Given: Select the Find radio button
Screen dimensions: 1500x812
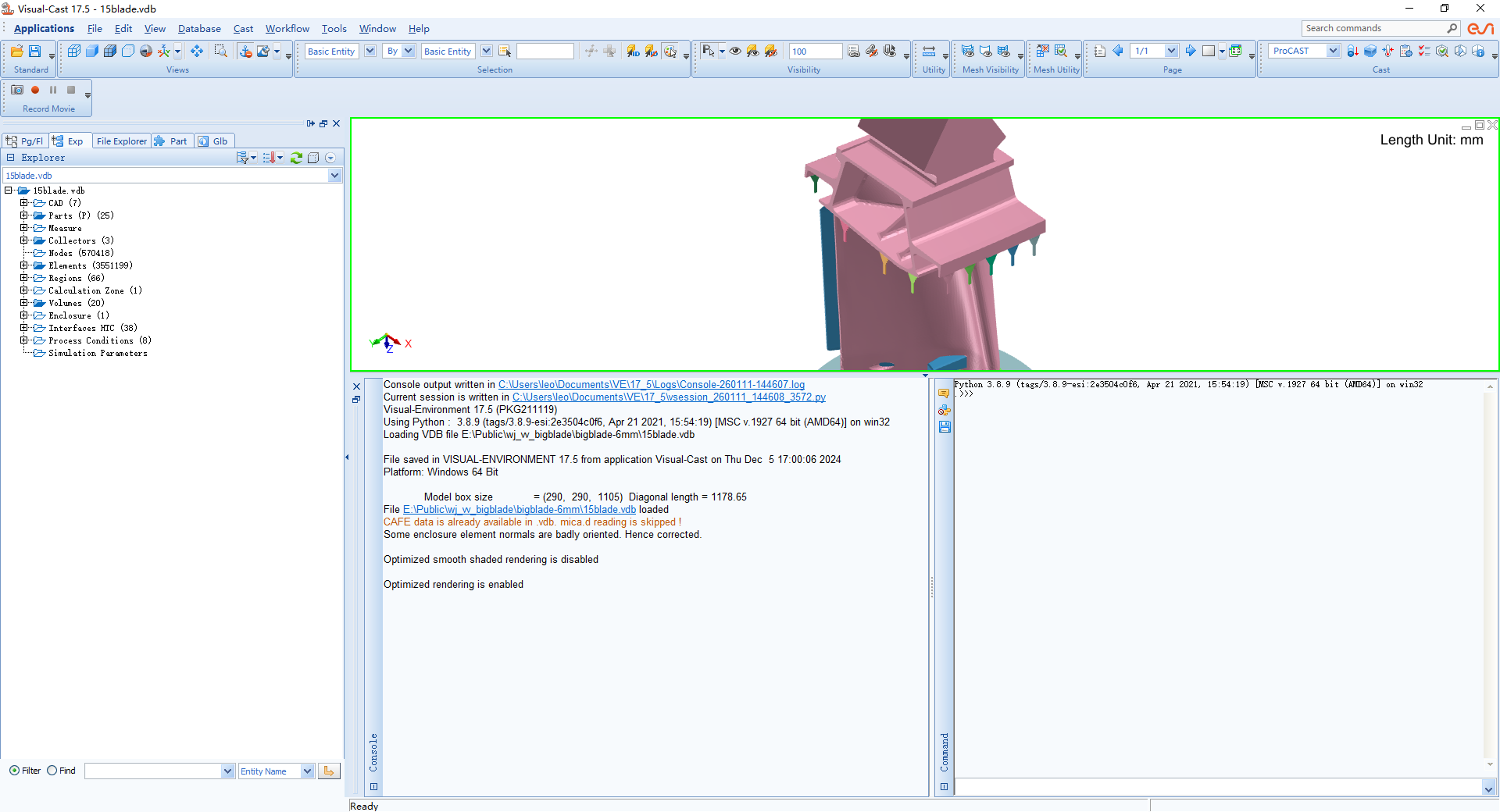Looking at the screenshot, I should coord(52,771).
